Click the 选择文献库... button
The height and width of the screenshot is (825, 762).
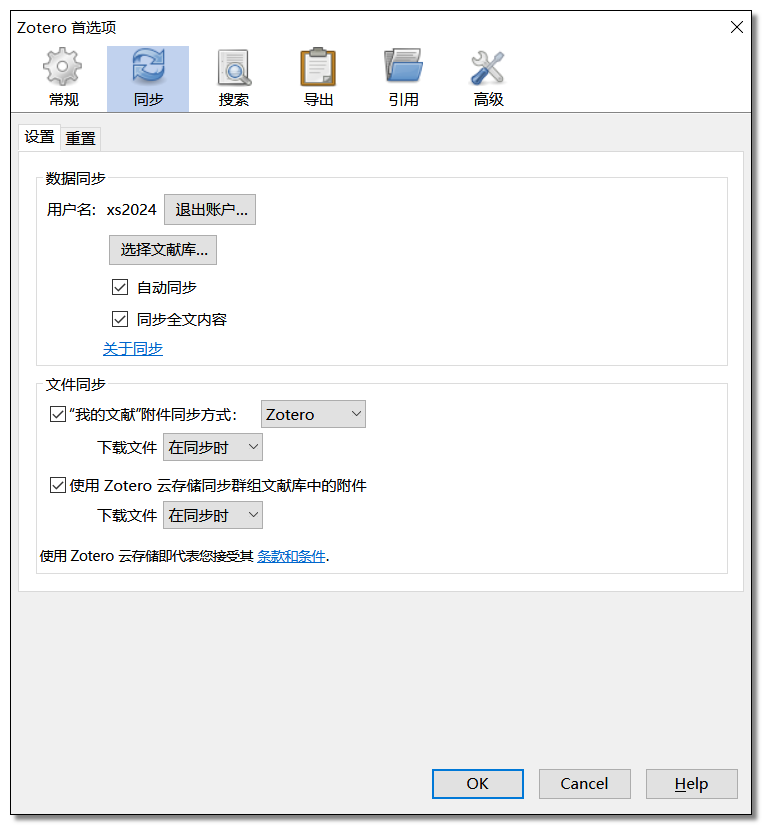click(x=163, y=249)
